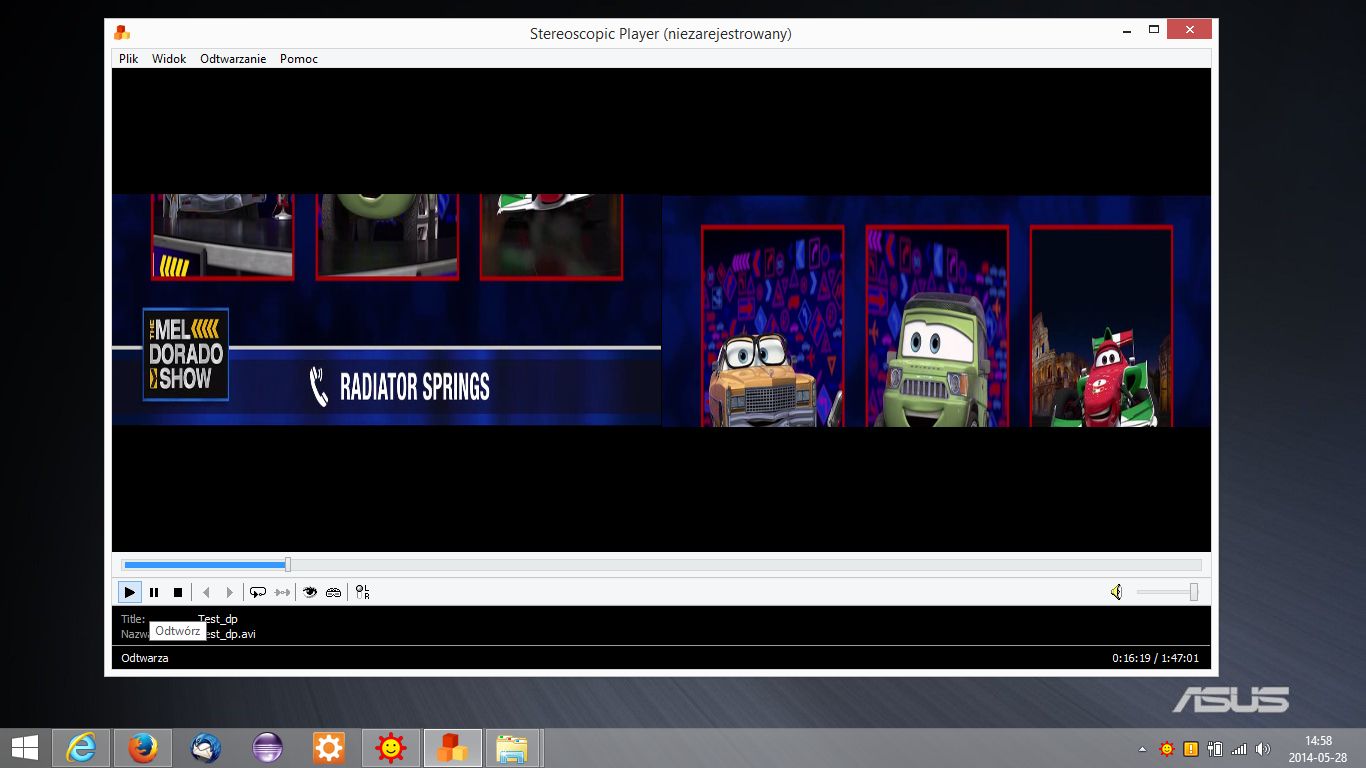Open the Widok menu
Screen dimensions: 1366x768
tap(169, 59)
